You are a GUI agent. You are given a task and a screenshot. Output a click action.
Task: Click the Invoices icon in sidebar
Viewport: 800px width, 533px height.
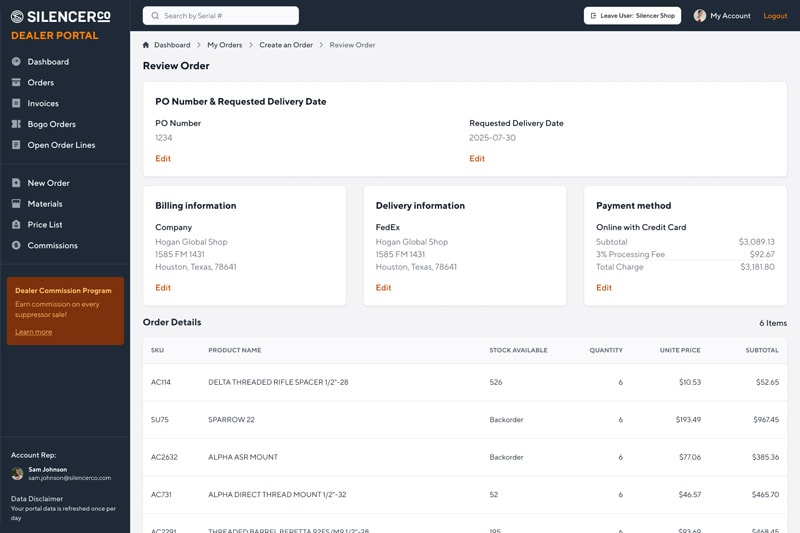[x=16, y=104]
